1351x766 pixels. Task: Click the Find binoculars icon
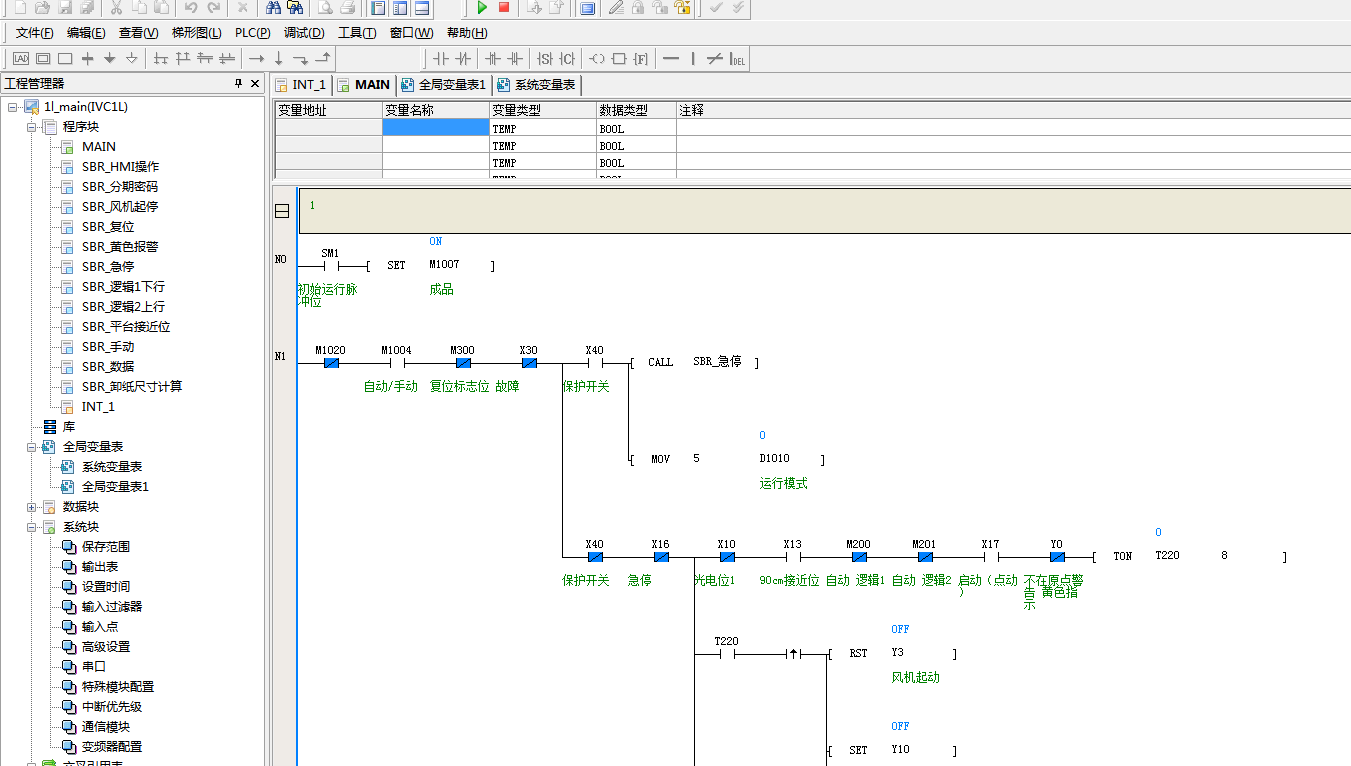click(x=273, y=7)
